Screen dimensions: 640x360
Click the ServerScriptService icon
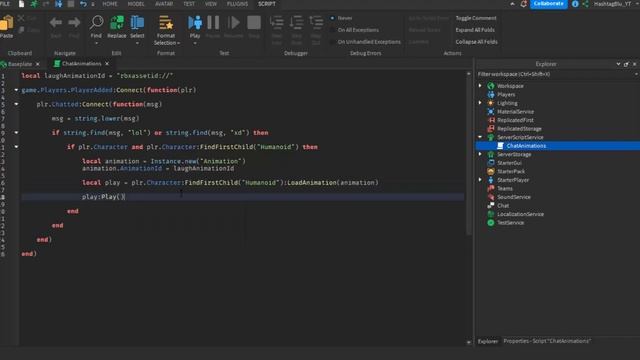[491, 138]
